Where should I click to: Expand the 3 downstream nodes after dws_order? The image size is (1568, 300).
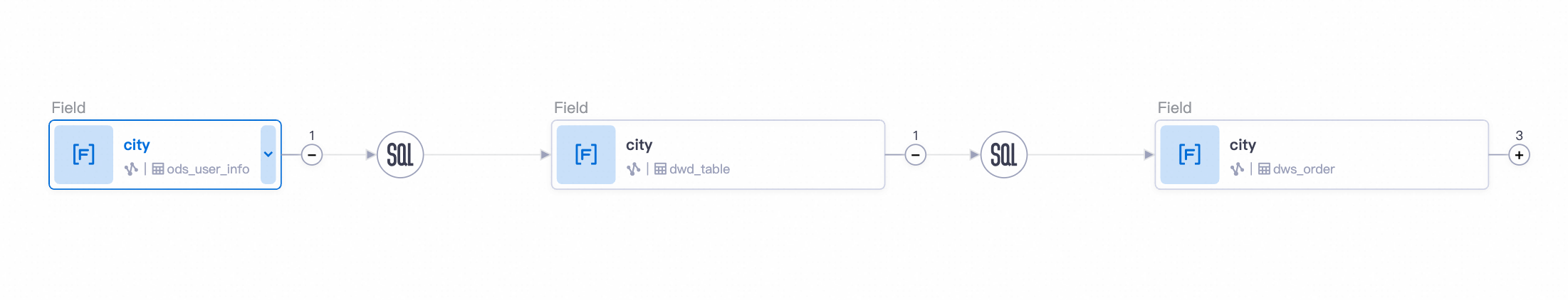1519,154
